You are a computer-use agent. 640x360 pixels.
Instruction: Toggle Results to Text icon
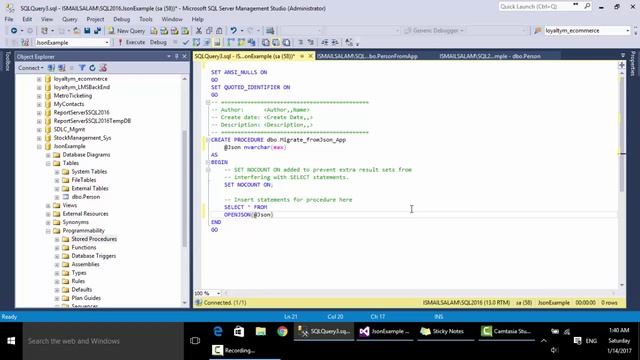pyautogui.click(x=266, y=42)
